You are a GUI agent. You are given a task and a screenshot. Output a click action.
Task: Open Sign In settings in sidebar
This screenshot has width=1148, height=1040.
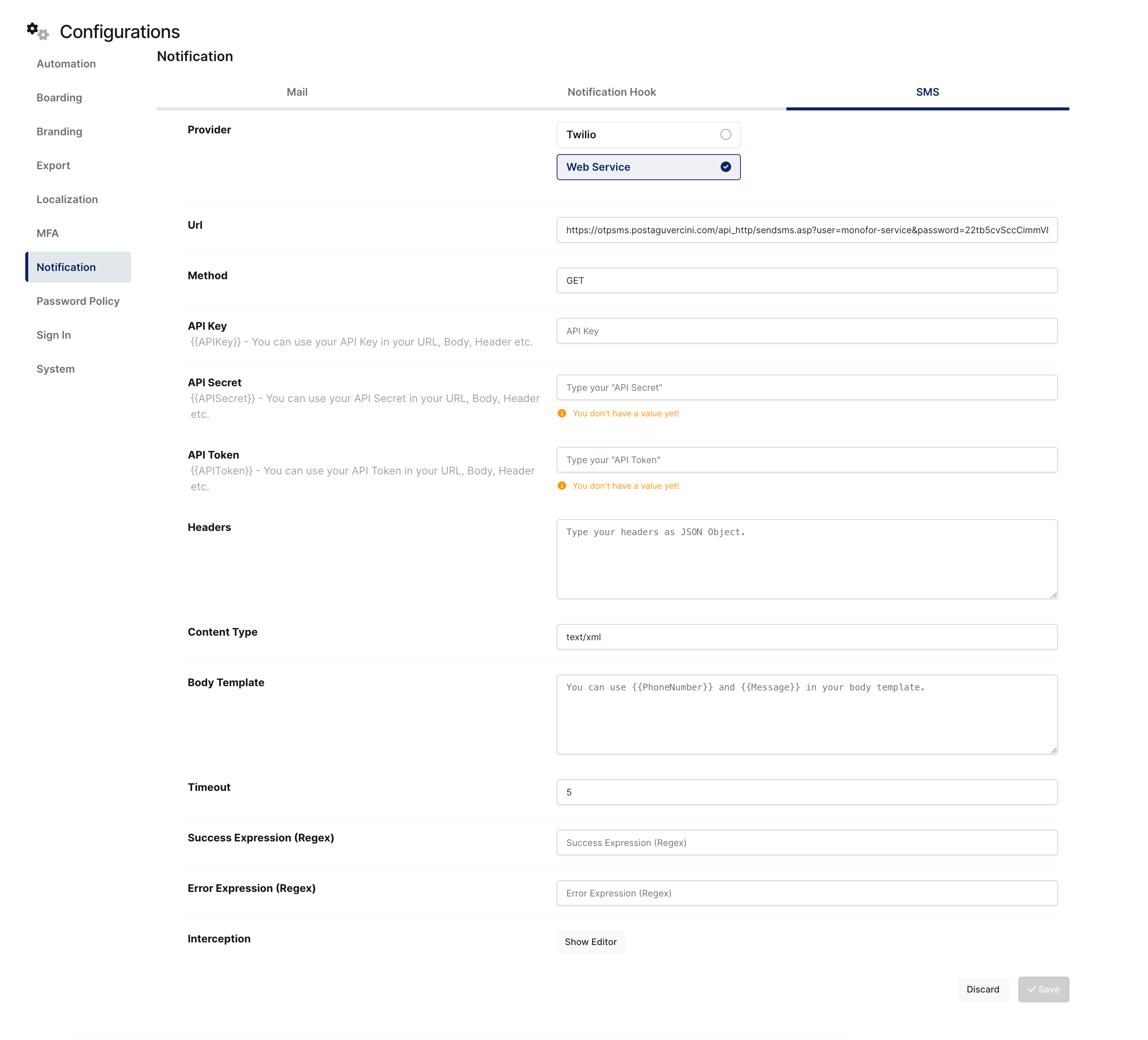[53, 335]
